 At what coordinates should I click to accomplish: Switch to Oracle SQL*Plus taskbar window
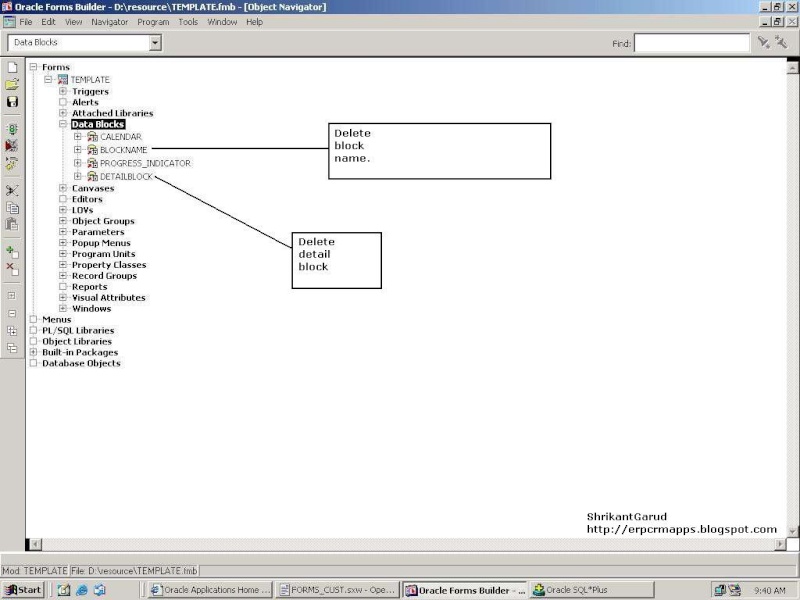592,590
